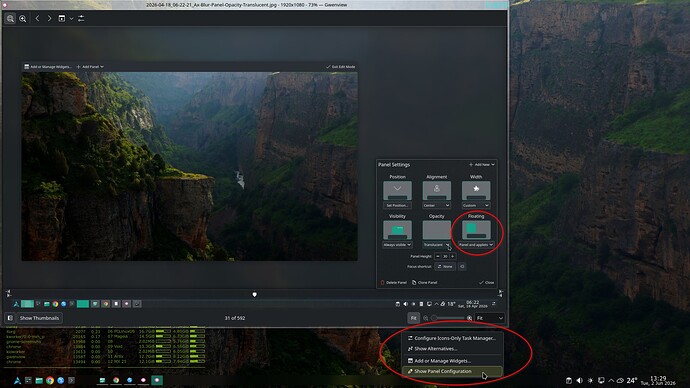Toggle the sidebar icon left of Show Thumbnails
Viewport: 690px width, 388px height.
[10, 318]
